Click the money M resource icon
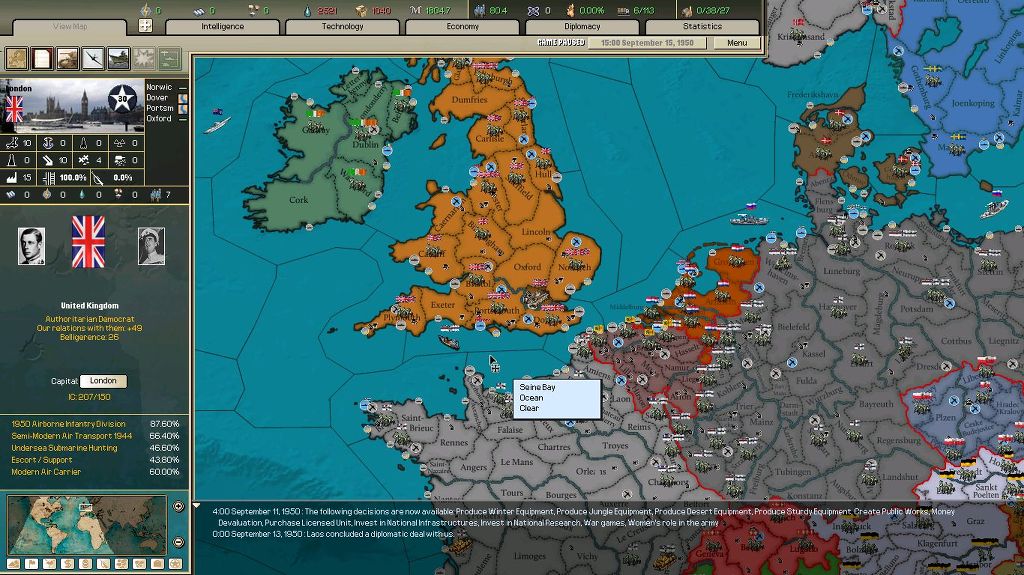Viewport: 1024px width, 575px height. (415, 10)
